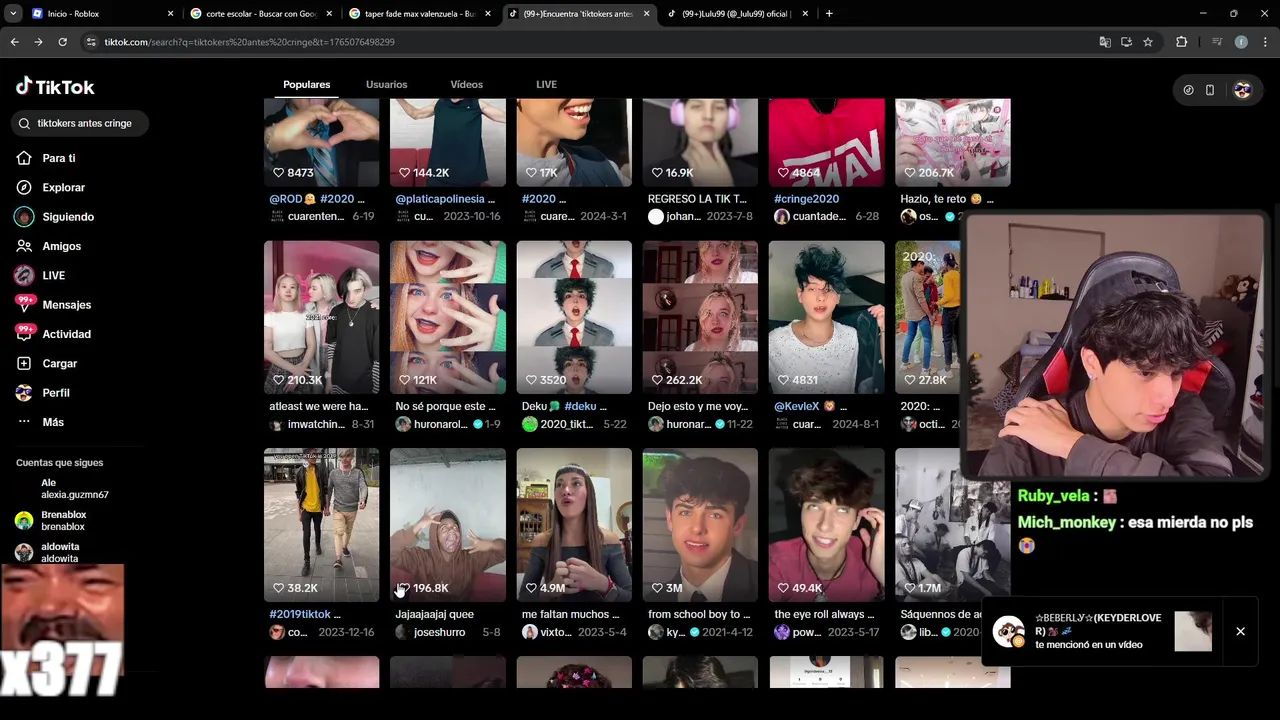The height and width of the screenshot is (720, 1280).
Task: Close the mention notification popup
Action: (x=1240, y=631)
